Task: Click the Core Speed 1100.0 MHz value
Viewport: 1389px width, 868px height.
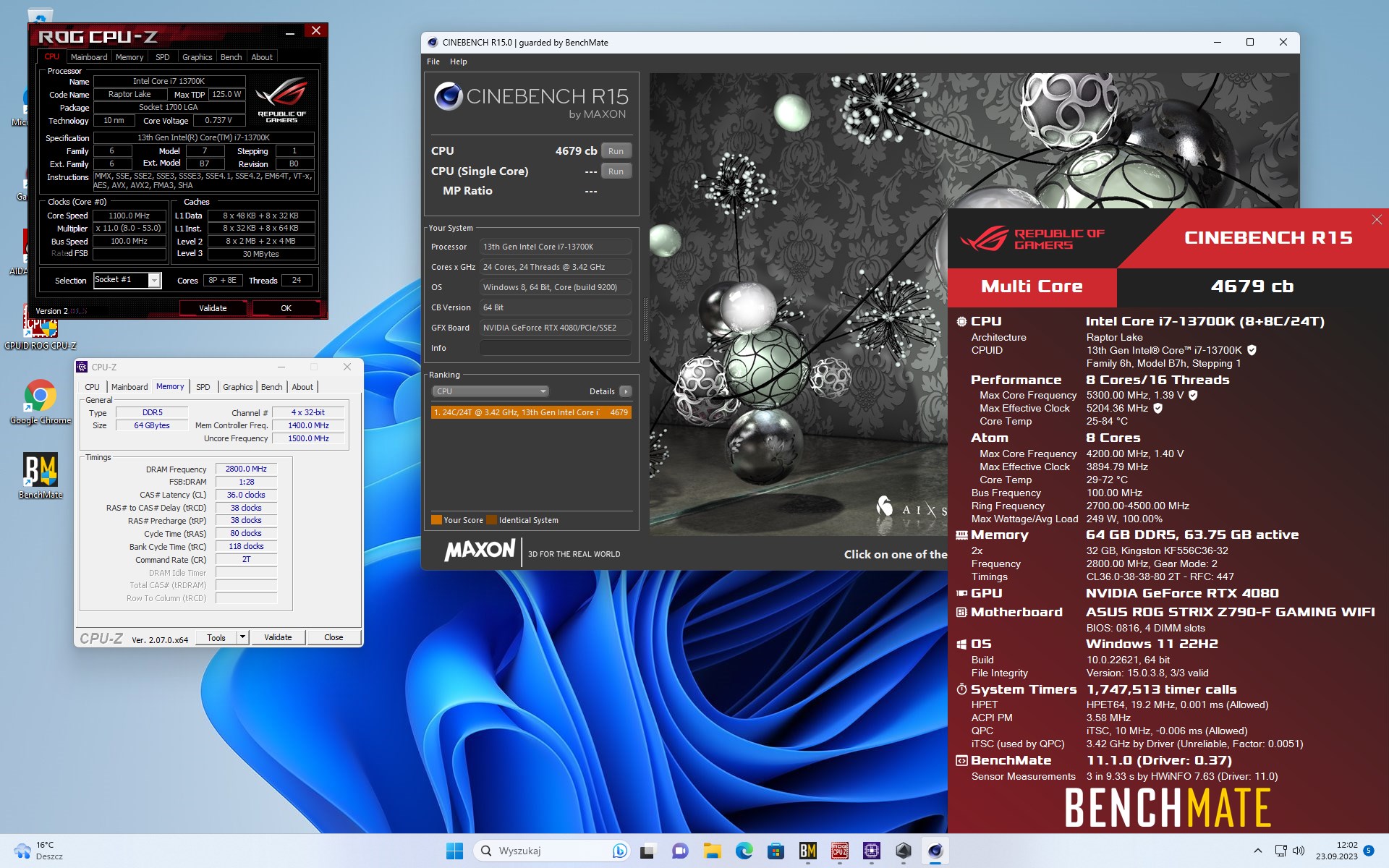Action: click(129, 216)
